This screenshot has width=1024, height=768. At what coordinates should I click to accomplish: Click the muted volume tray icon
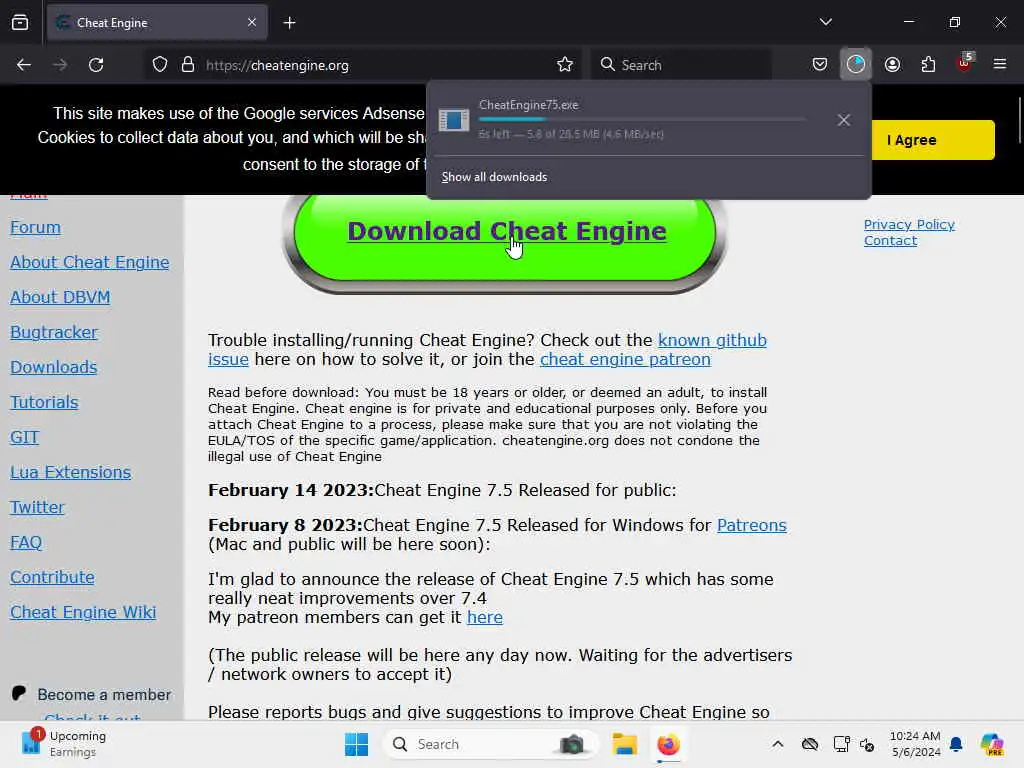pyautogui.click(x=867, y=744)
